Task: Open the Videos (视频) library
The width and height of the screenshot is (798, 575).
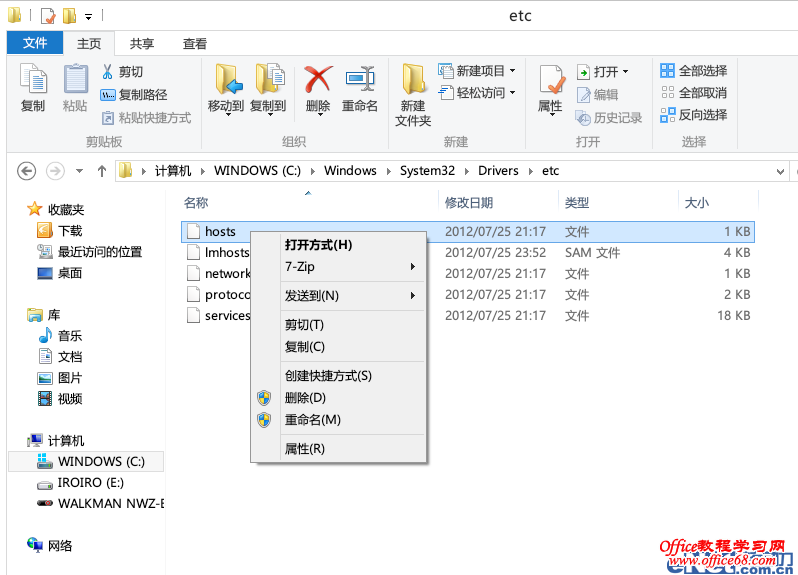Action: pos(60,398)
